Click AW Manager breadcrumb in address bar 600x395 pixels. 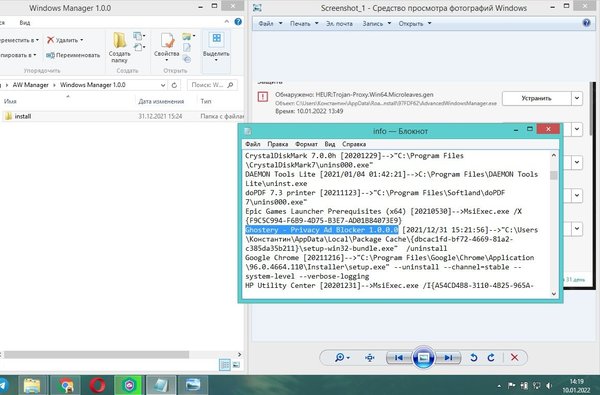(x=31, y=85)
